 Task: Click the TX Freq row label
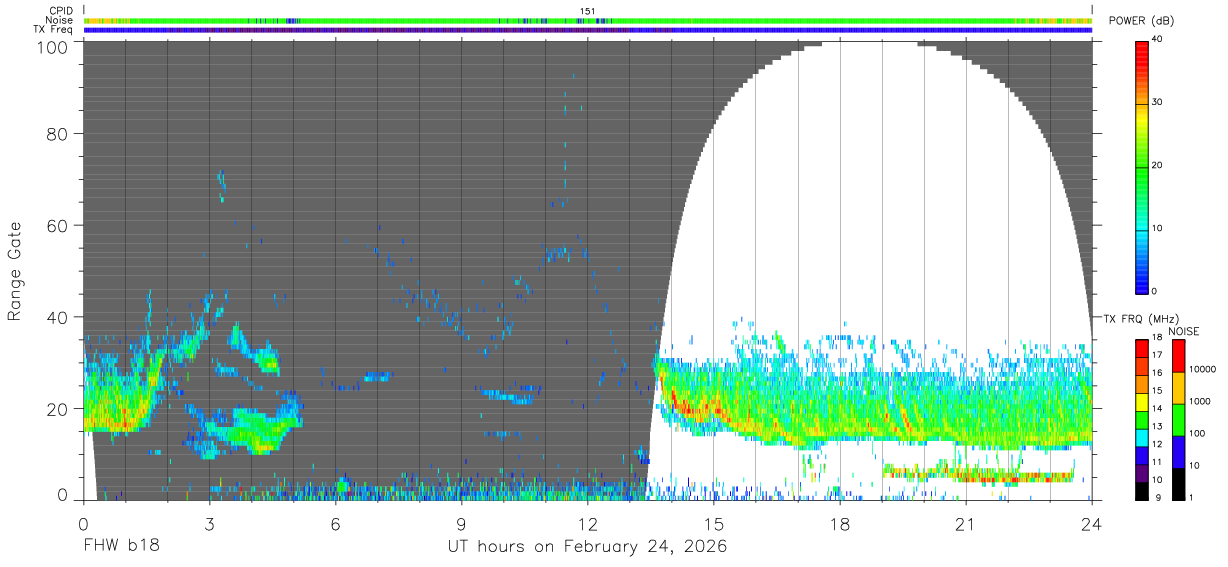click(x=53, y=30)
